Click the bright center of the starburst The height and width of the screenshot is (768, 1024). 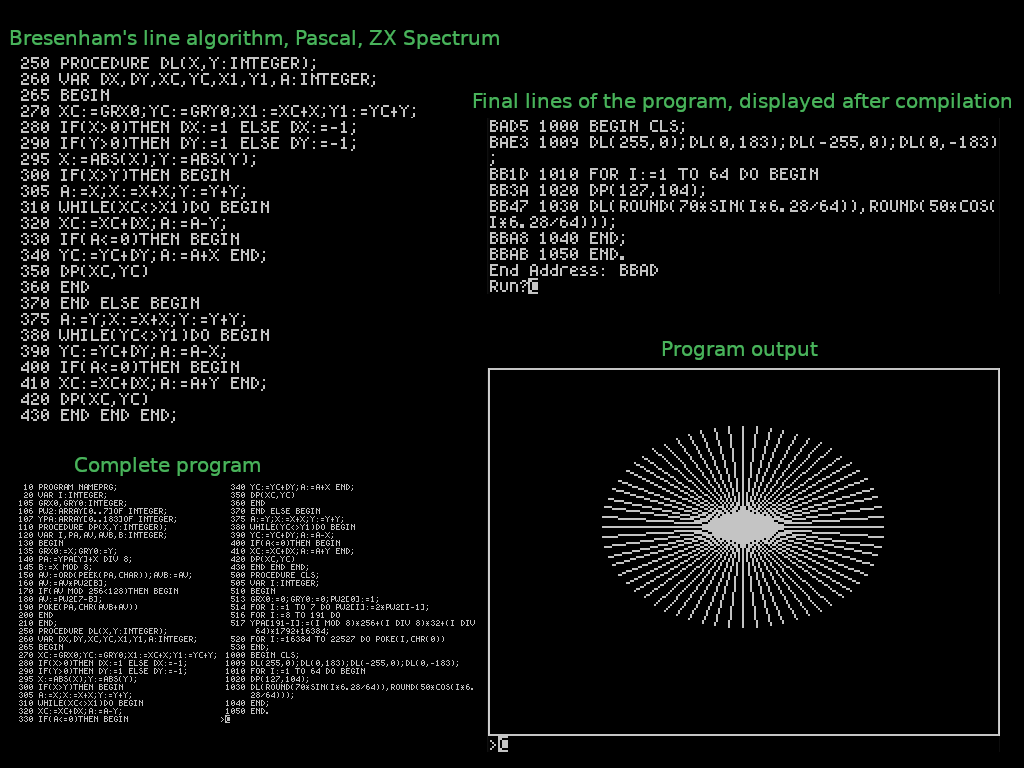pyautogui.click(x=743, y=525)
